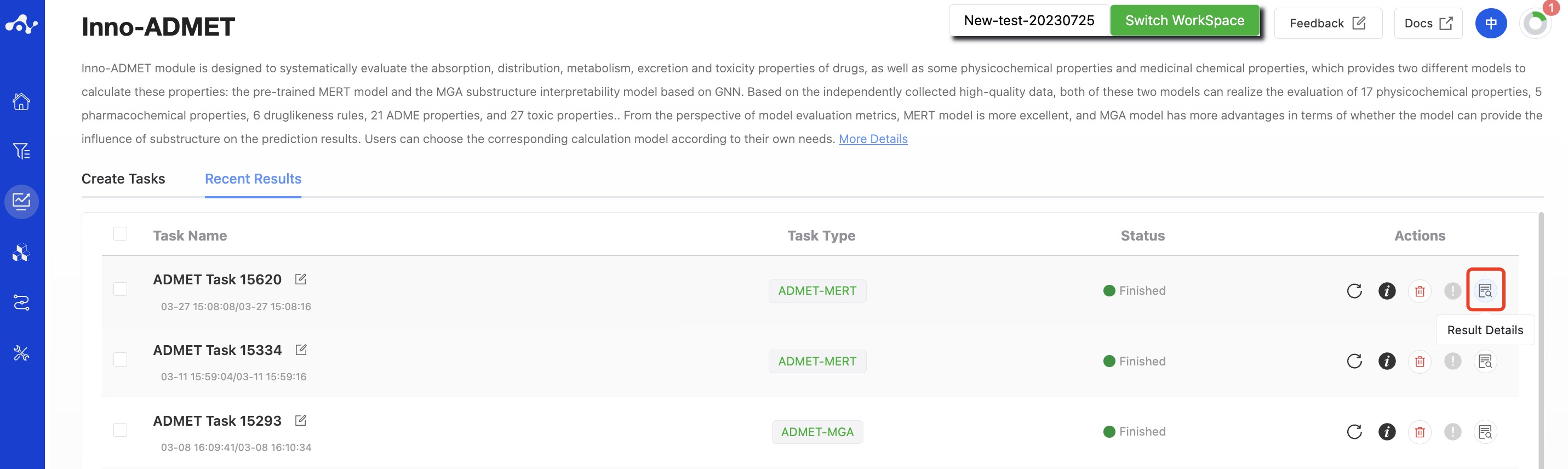1568x469 pixels.
Task: Click the Switch WorkSpace button
Action: [x=1184, y=21]
